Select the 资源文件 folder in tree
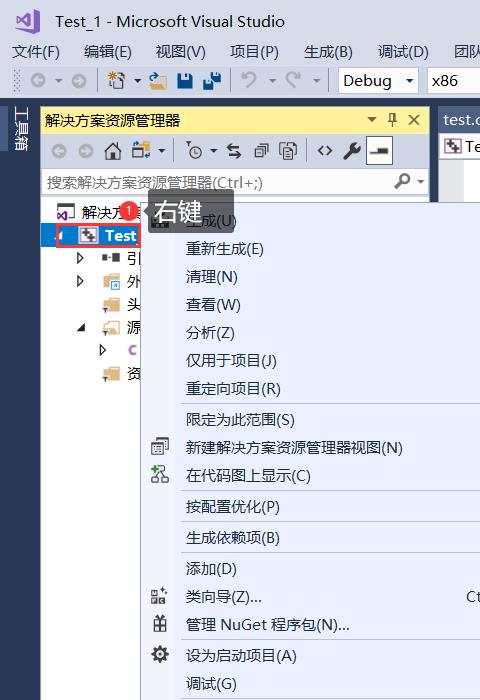Screen dimensions: 480x700 [x=121, y=374]
